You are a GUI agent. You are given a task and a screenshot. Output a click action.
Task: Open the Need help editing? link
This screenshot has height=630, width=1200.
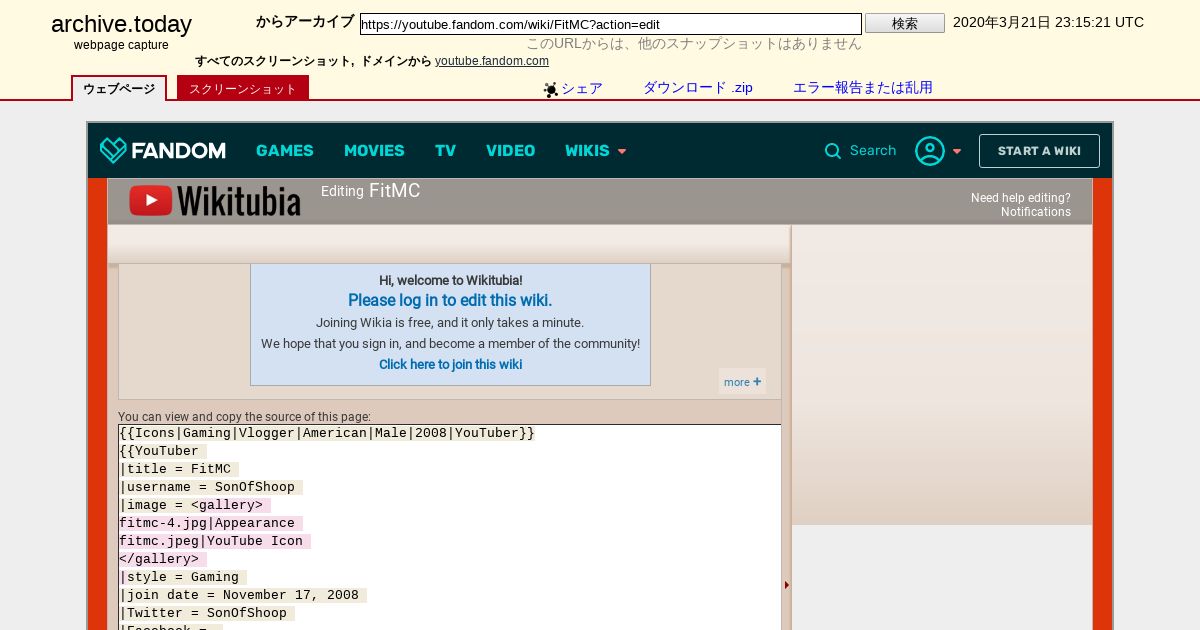click(1021, 198)
